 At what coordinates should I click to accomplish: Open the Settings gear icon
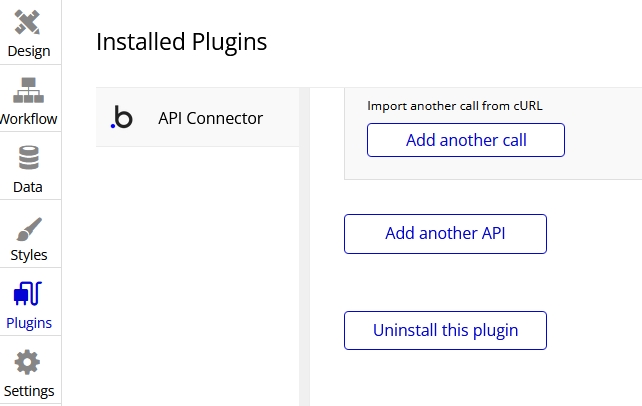click(x=28, y=362)
